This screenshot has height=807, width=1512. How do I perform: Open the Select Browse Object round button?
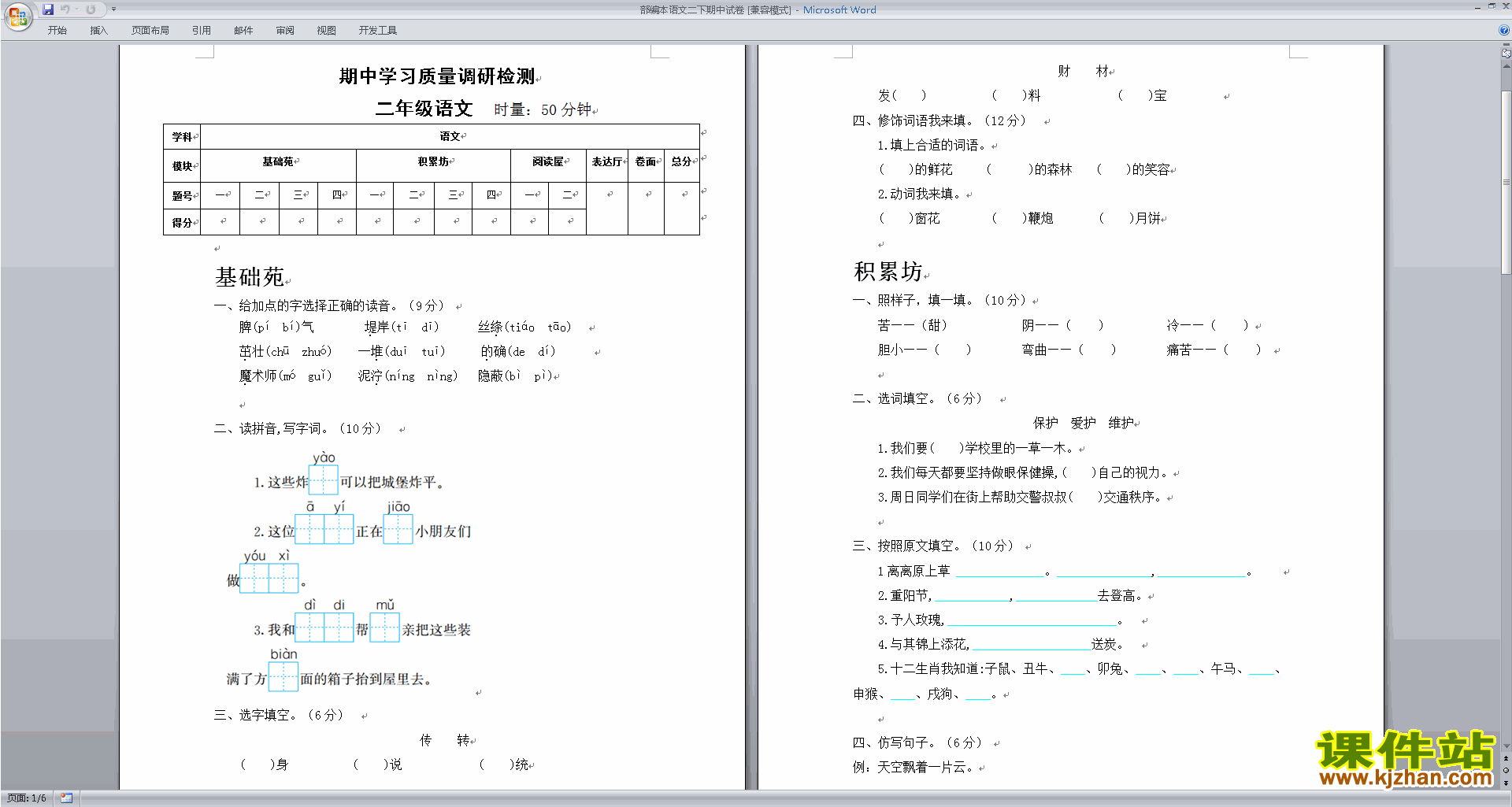click(1506, 771)
